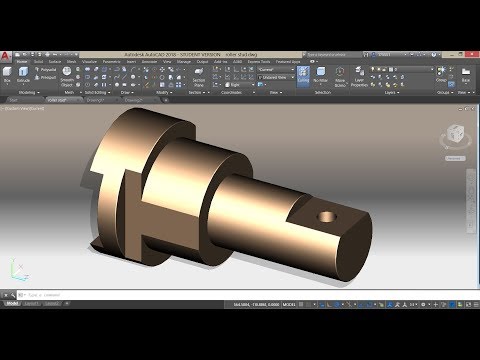Screen dimensions: 480x360
Task: Close the command line with X icon
Action: (5, 295)
